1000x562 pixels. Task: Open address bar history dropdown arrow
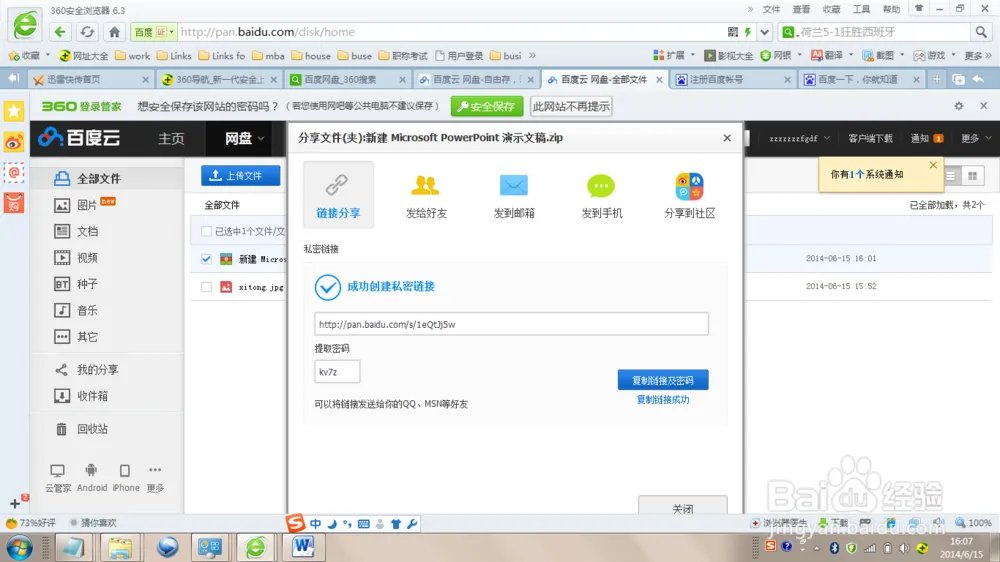(765, 32)
